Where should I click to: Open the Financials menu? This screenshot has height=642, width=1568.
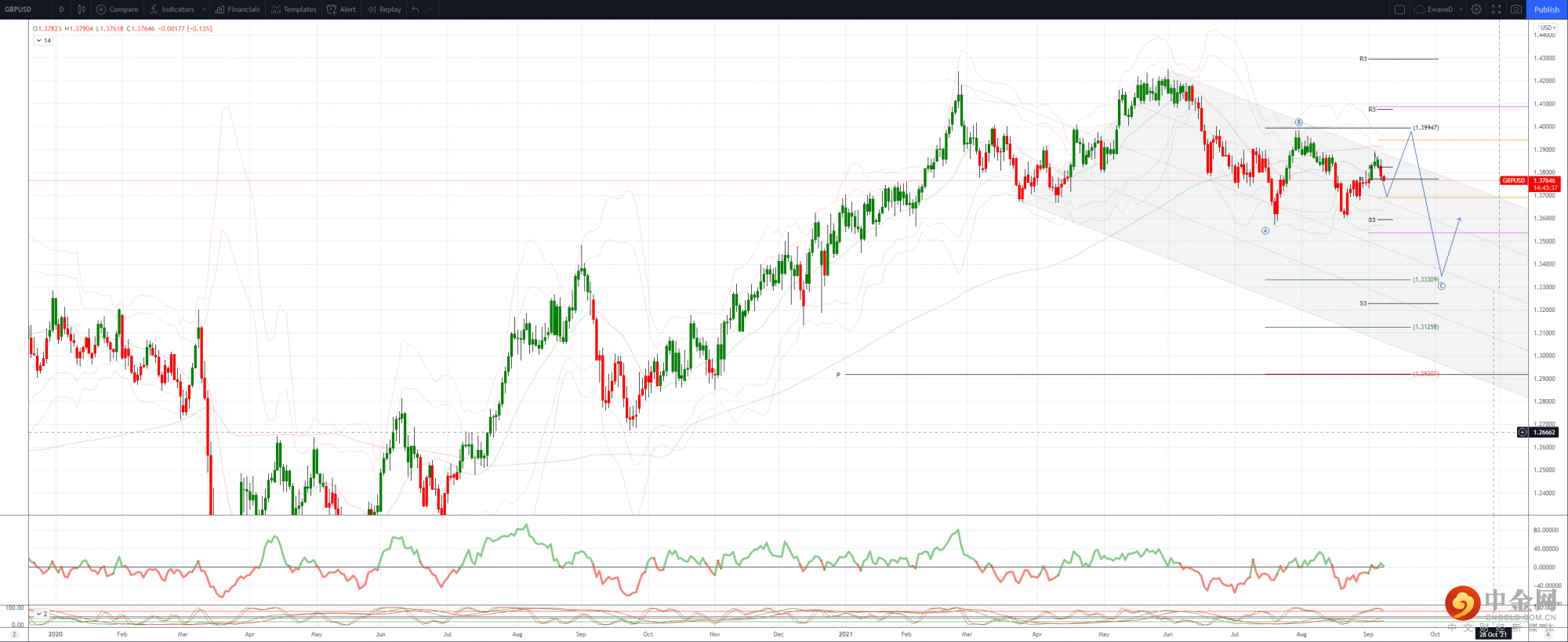[238, 9]
